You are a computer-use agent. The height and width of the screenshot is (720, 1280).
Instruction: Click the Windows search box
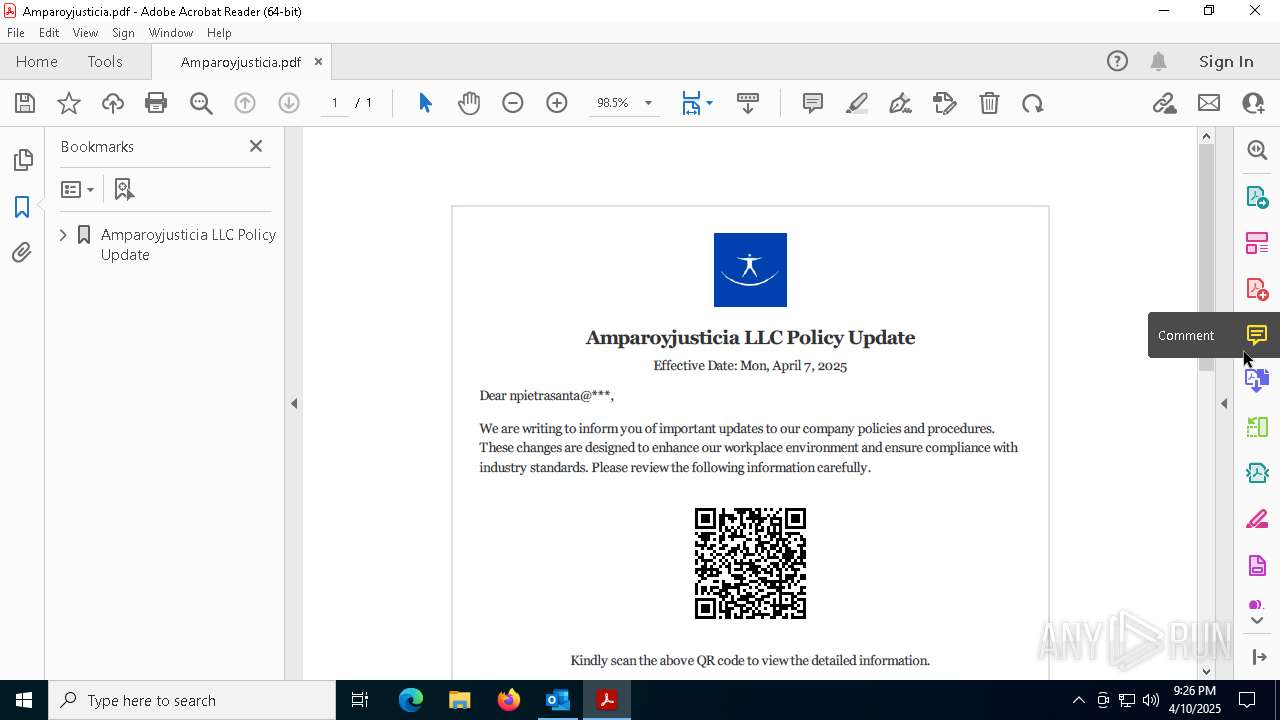(x=192, y=700)
